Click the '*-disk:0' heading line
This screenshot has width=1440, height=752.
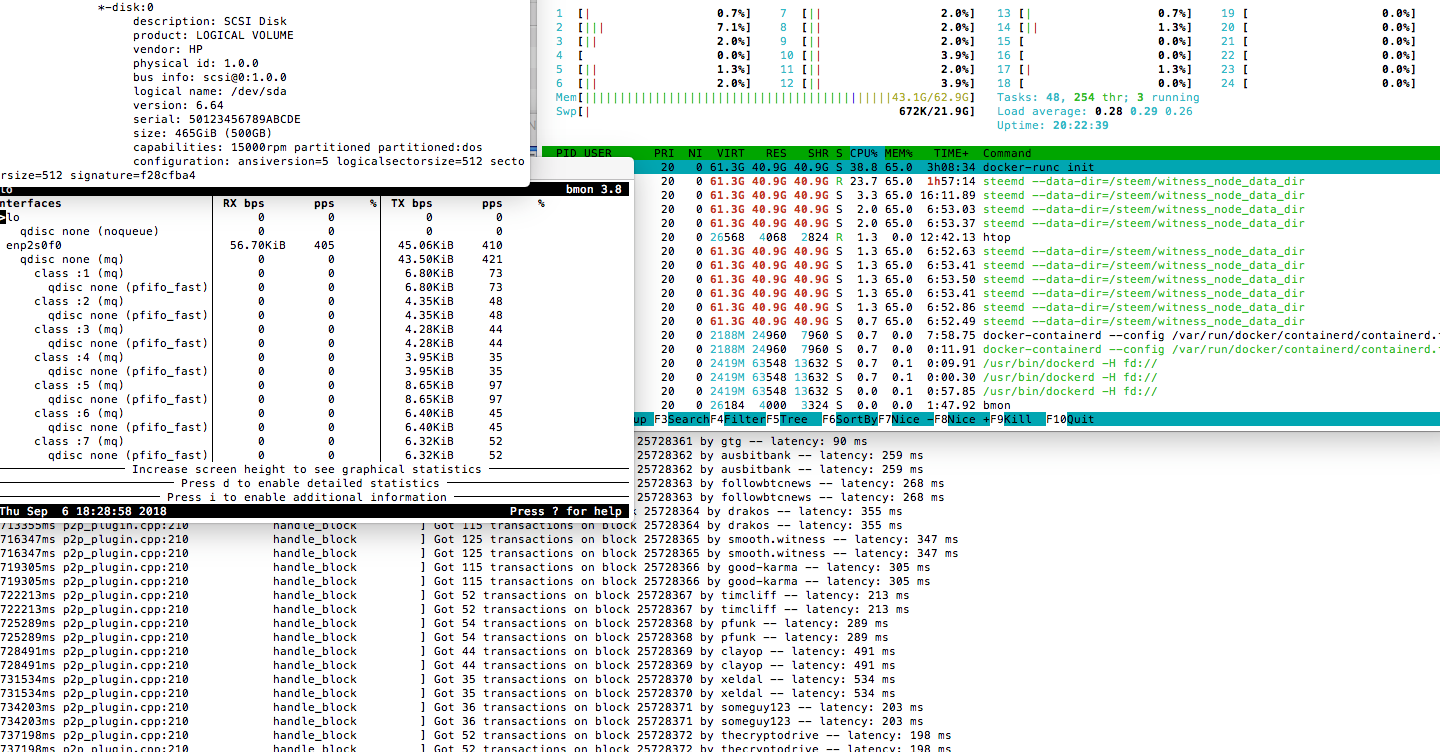point(126,7)
